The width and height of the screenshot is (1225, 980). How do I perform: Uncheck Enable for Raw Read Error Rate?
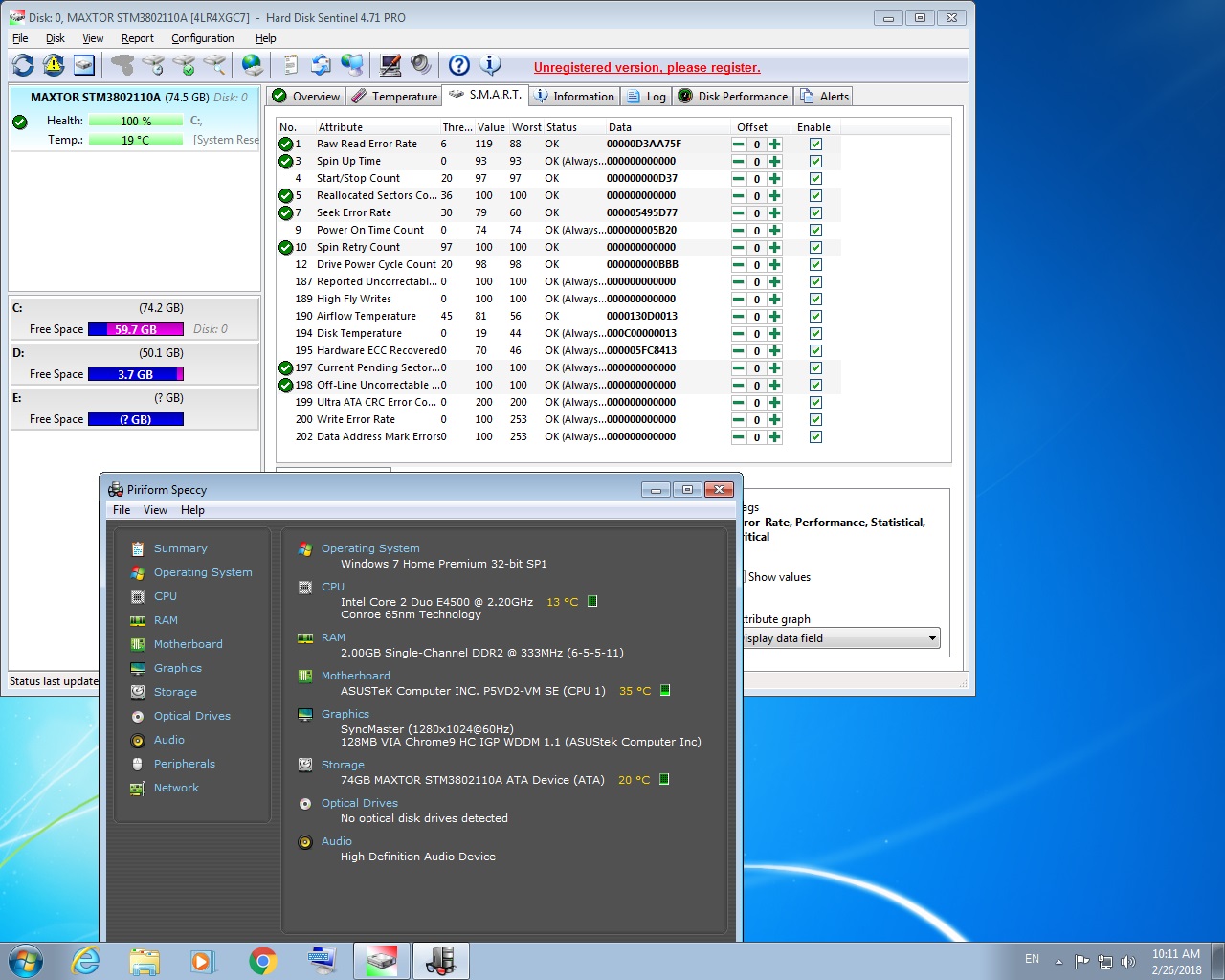coord(815,145)
